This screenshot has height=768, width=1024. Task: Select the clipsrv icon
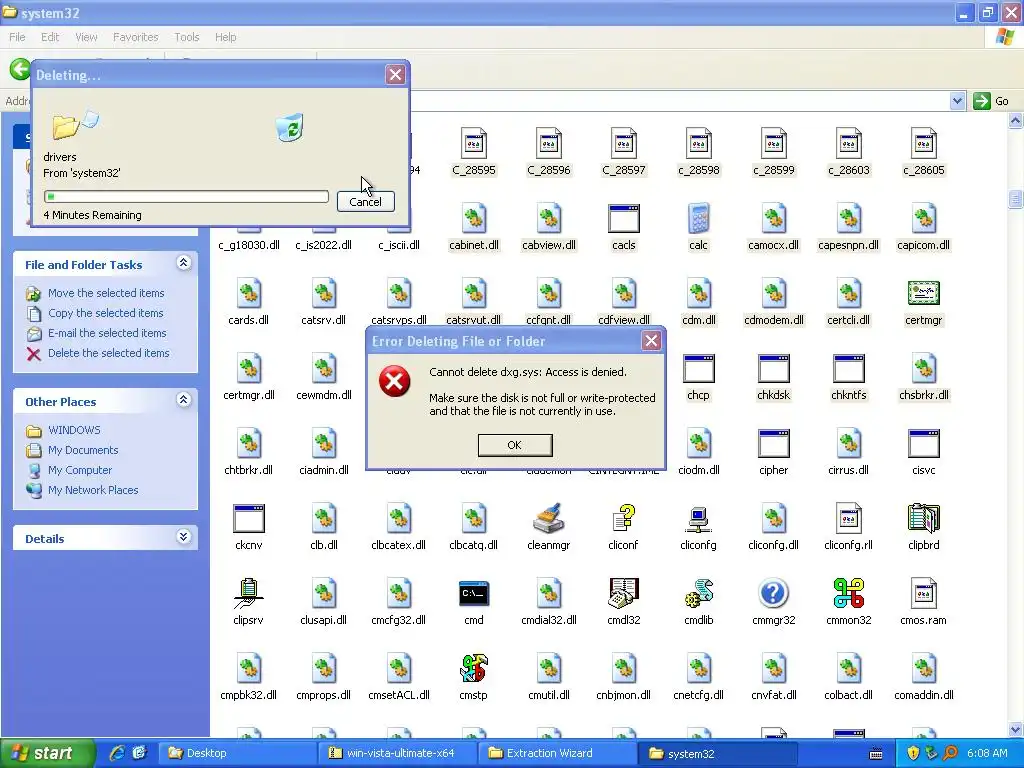[248, 594]
